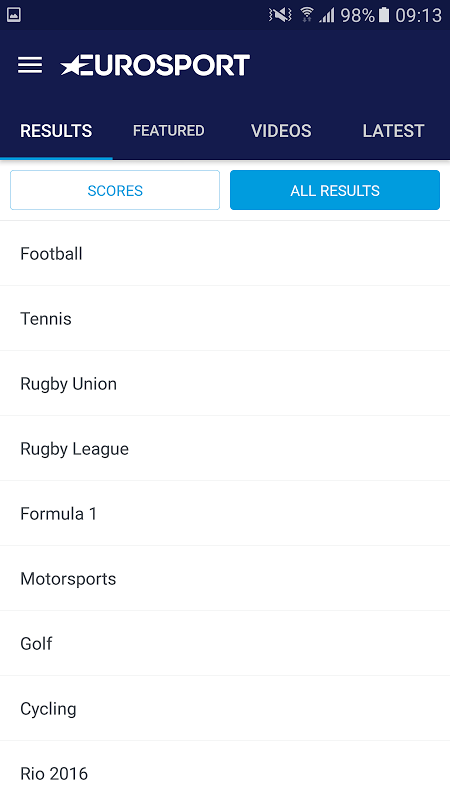Screen dimensions: 450x800
Task: Switch to the Featured tab
Action: (x=168, y=131)
